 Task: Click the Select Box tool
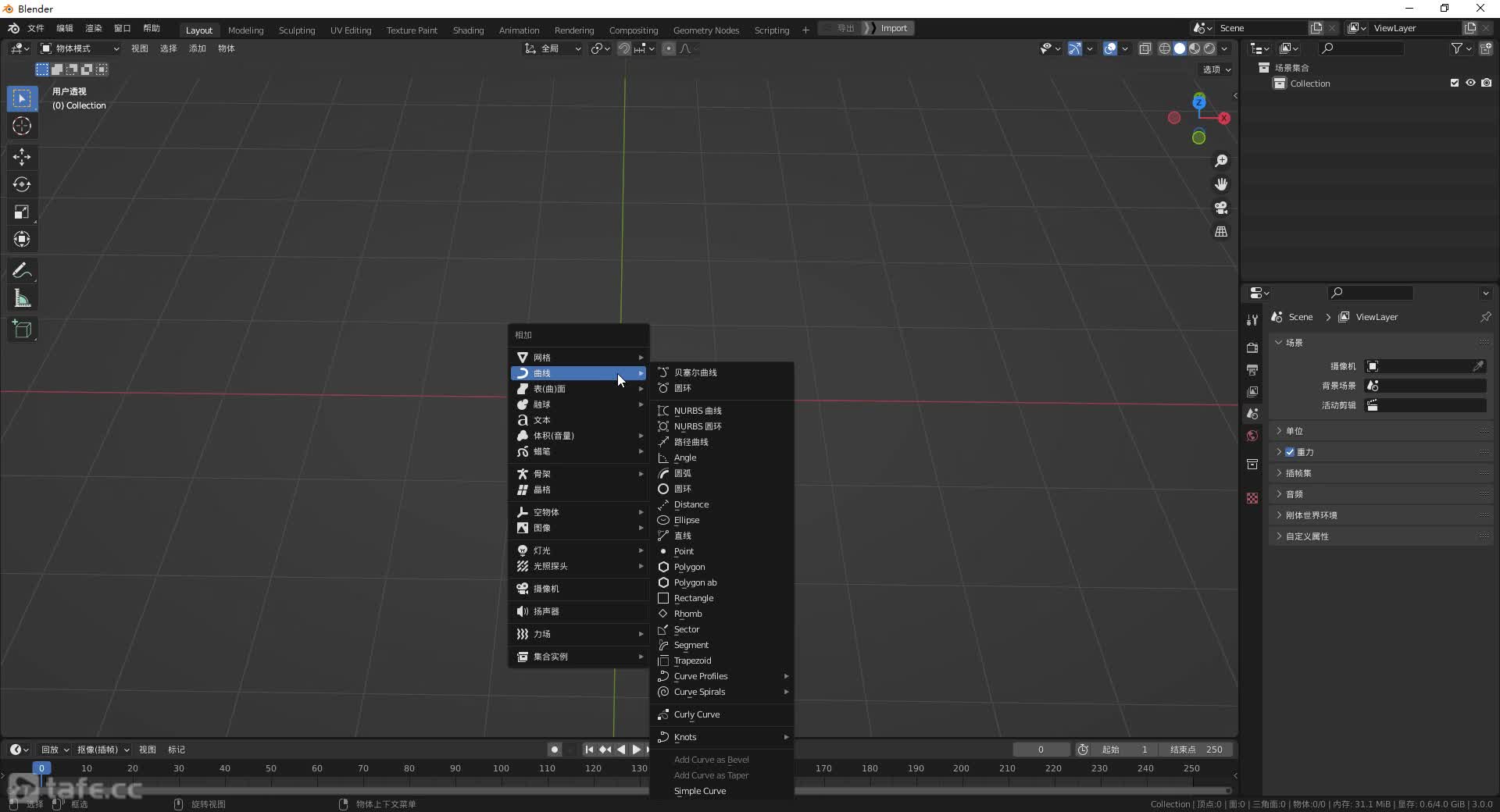point(22,98)
